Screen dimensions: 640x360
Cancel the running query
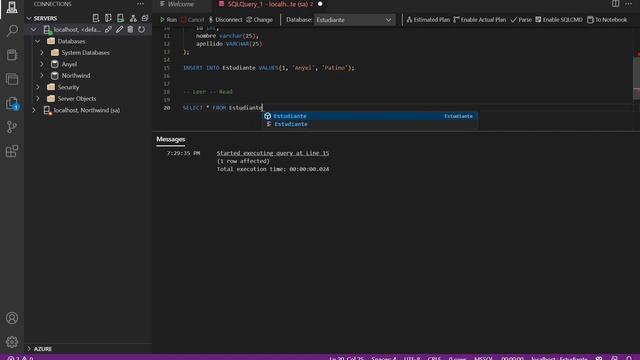tap(192, 20)
